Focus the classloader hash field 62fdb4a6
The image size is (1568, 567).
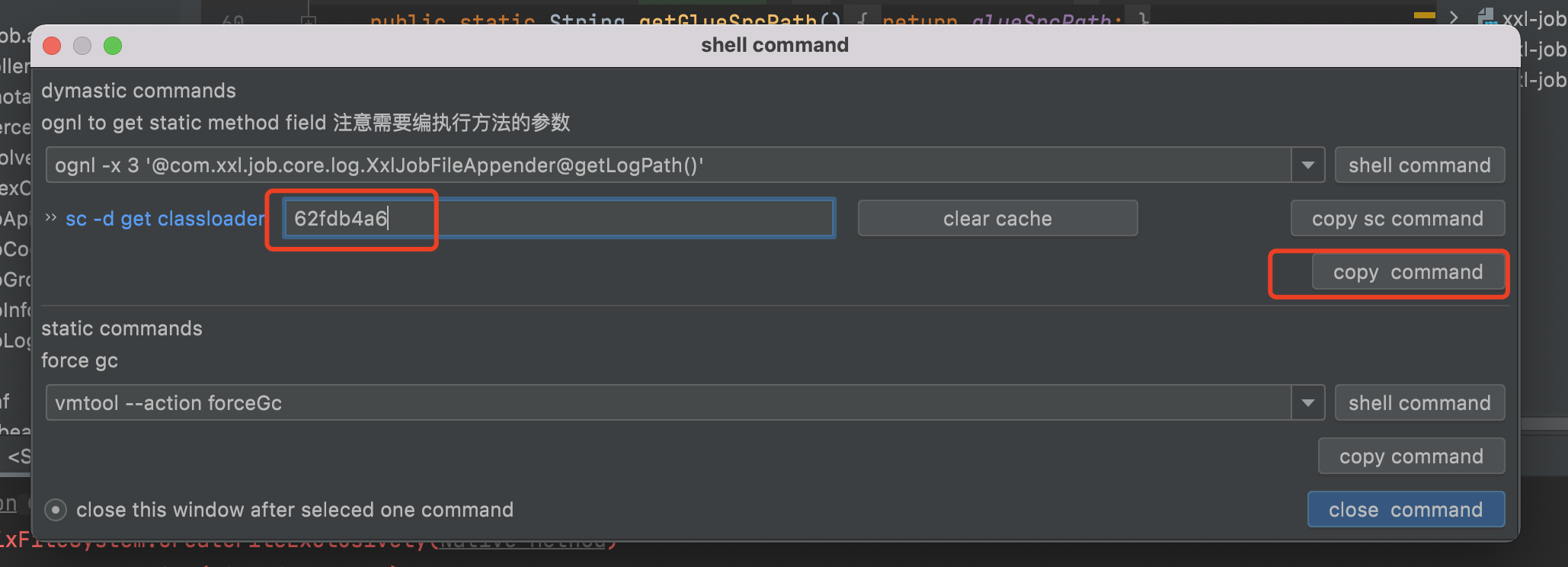pyautogui.click(x=558, y=219)
